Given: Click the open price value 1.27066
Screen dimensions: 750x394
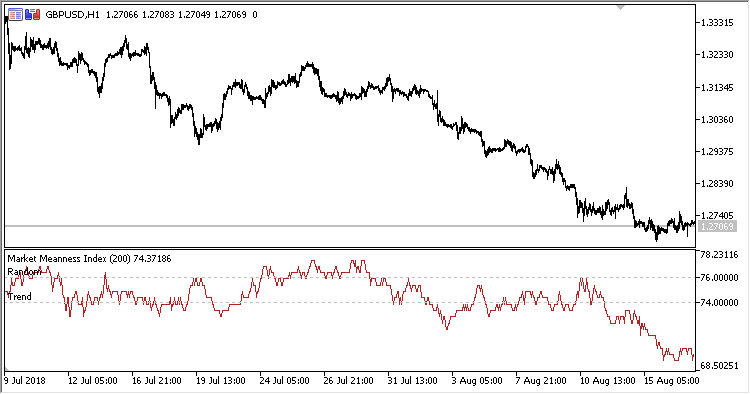Looking at the screenshot, I should pos(122,15).
